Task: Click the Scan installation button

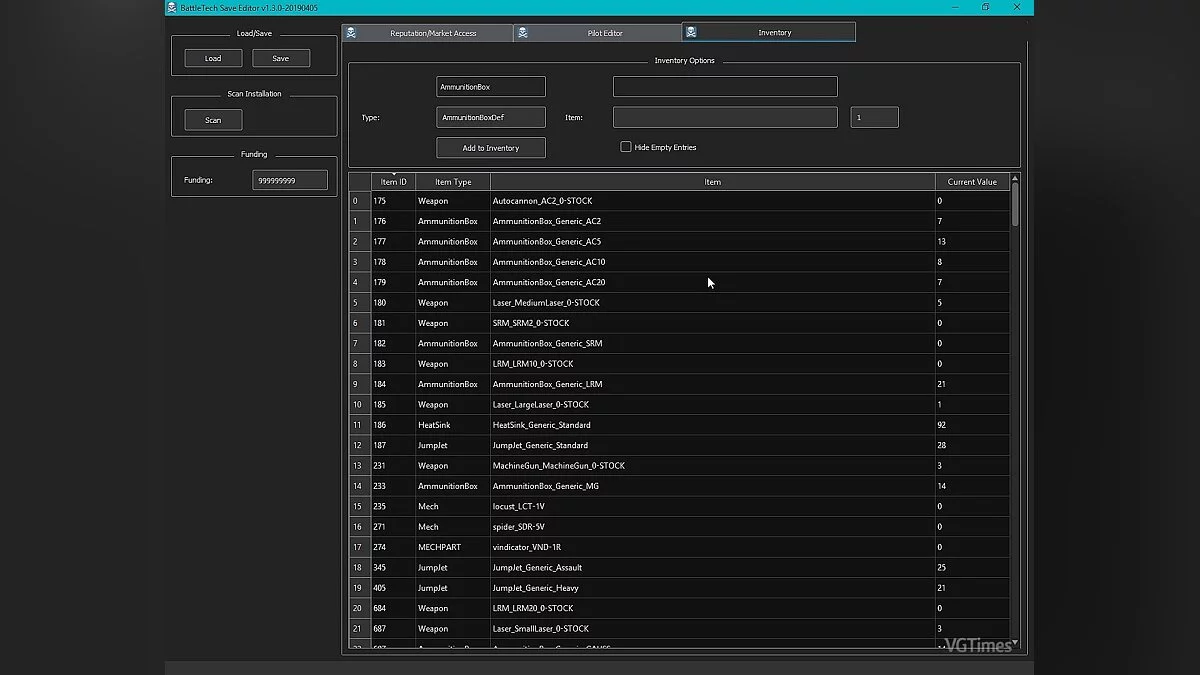Action: tap(213, 120)
